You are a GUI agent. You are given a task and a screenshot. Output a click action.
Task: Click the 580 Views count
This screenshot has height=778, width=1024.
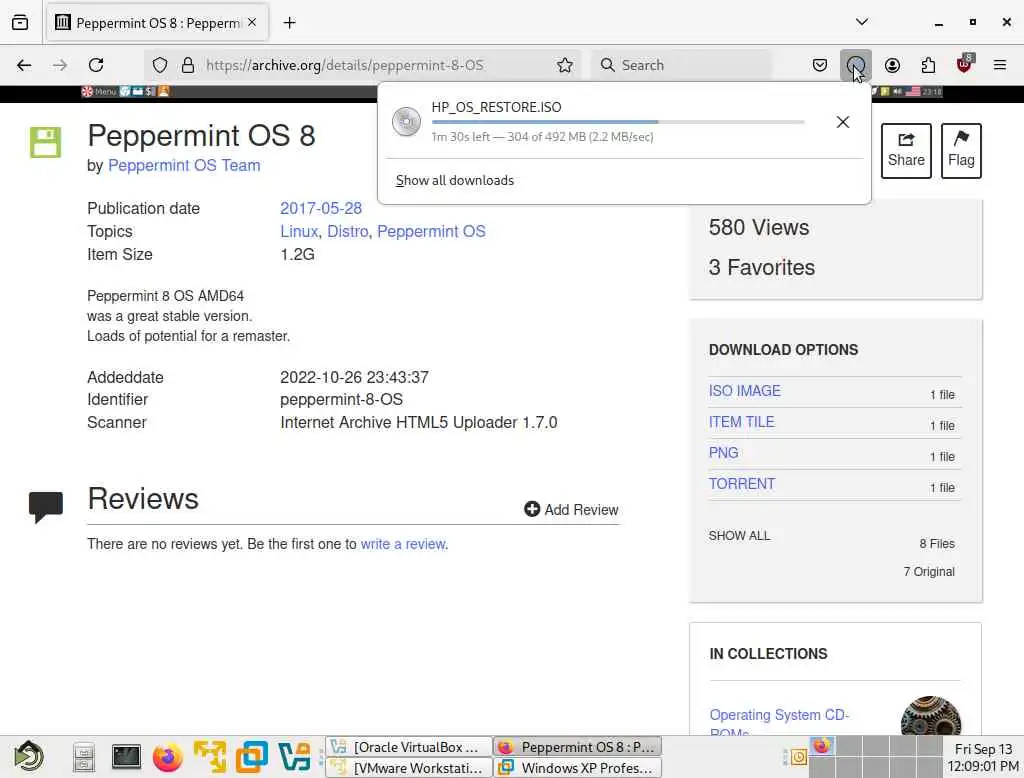[759, 227]
